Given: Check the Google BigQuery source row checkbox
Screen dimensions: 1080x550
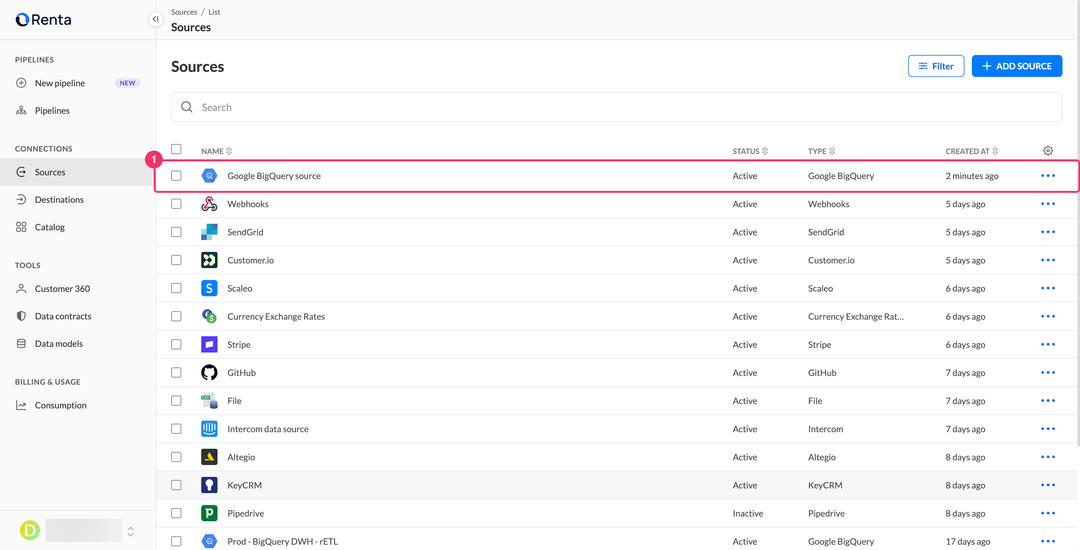Looking at the screenshot, I should point(176,176).
